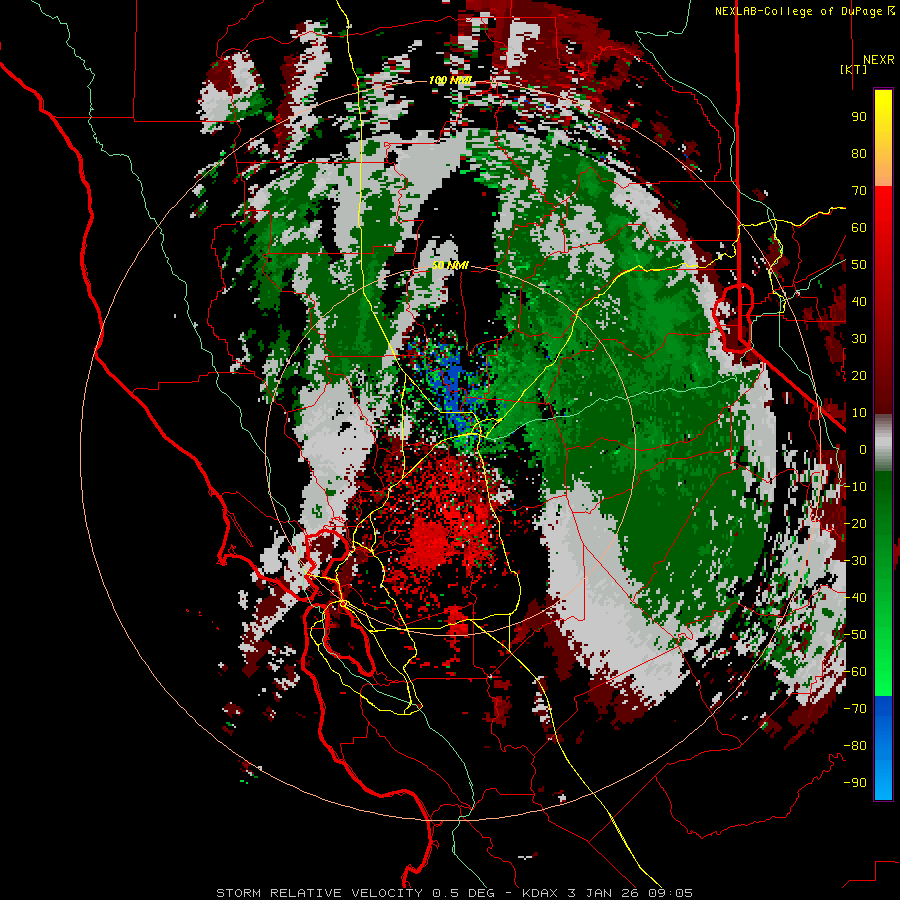The height and width of the screenshot is (900, 900).
Task: Click the KDAX 3 JAN 26 09:05 timestamp
Action: pyautogui.click(x=607, y=893)
